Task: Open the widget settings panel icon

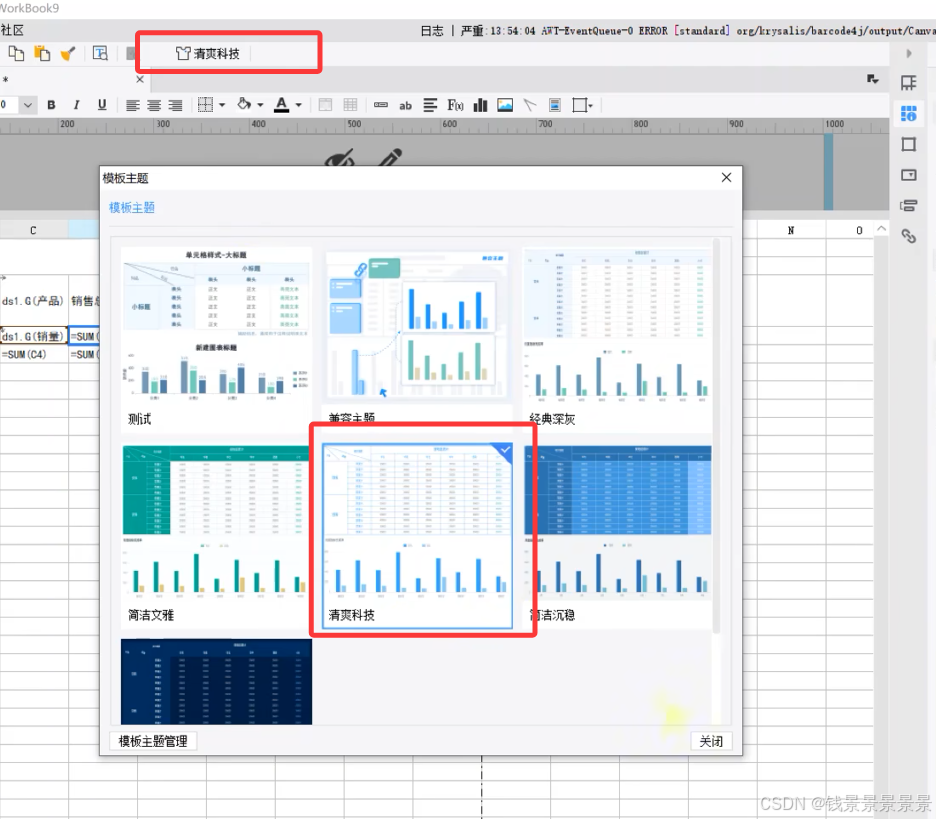Action: pos(909,175)
